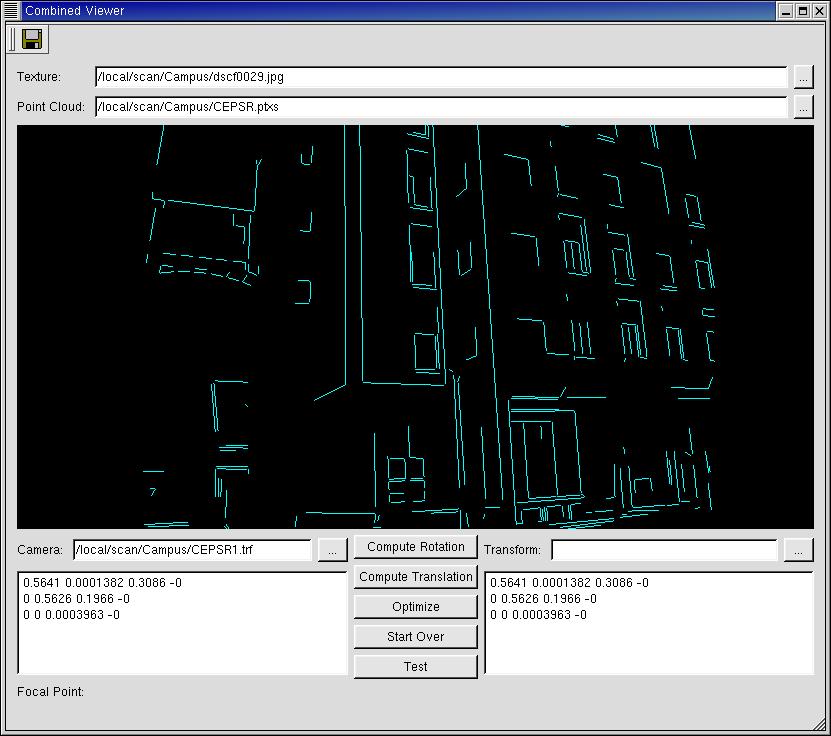Click the transform matrix text area

[649, 640]
